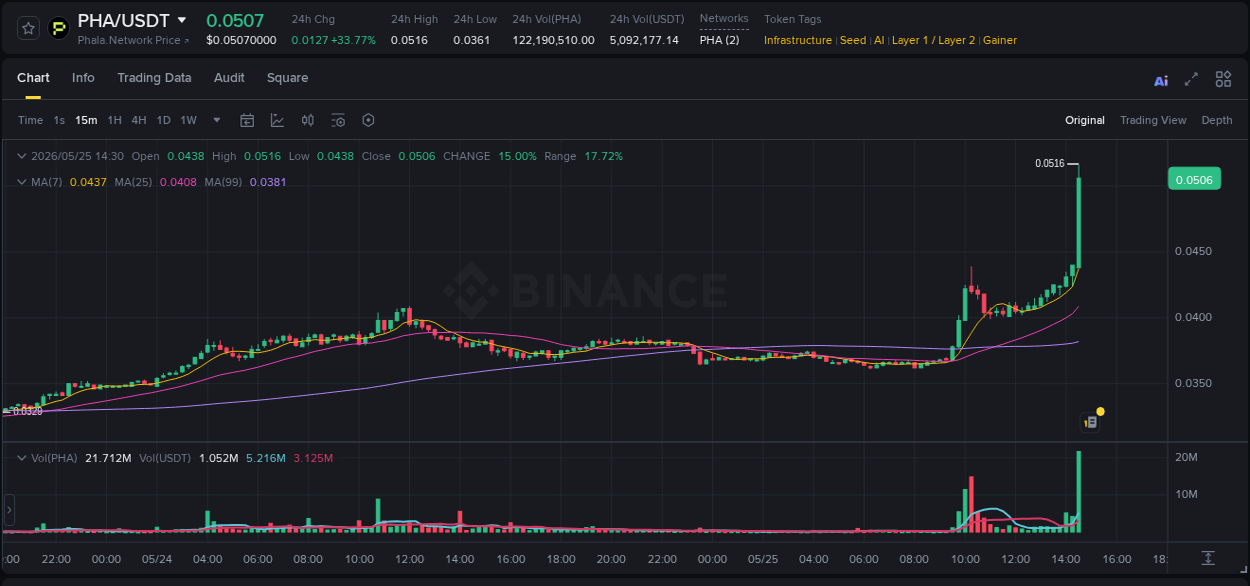Select the 4H interval
Image resolution: width=1250 pixels, height=586 pixels.
pos(138,120)
